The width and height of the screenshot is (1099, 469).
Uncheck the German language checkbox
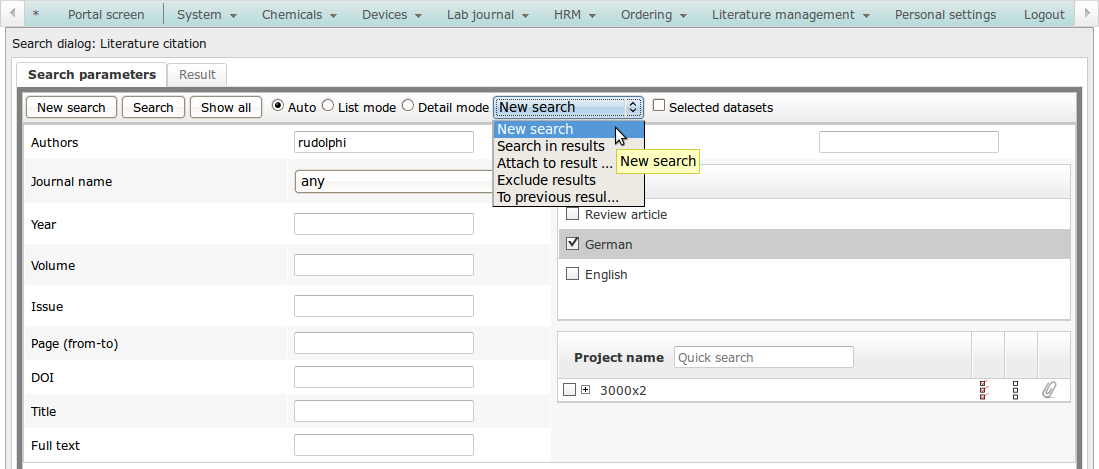point(573,244)
